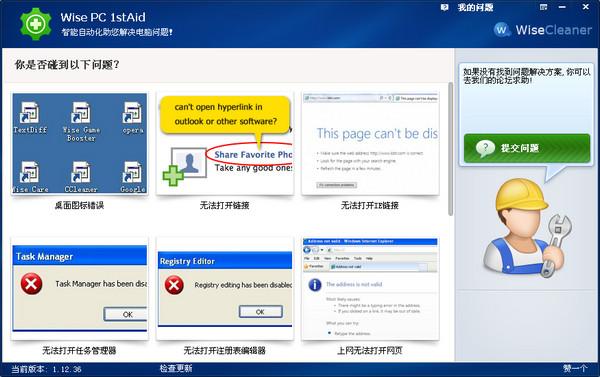The width and height of the screenshot is (600, 377).
Task: Select the 无法打开IE链接 thumbnail
Action: (x=370, y=143)
